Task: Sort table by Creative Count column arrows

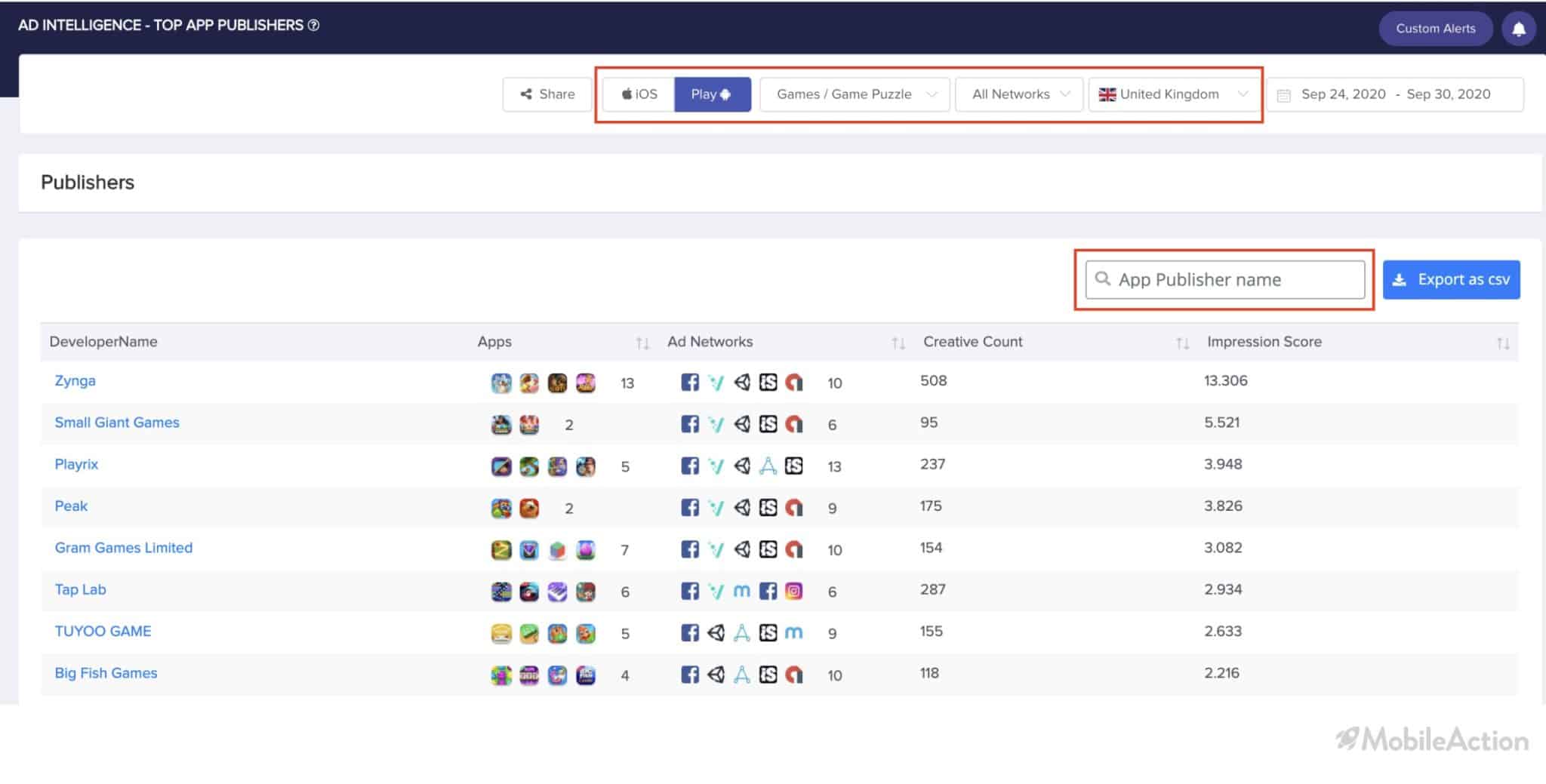Action: pos(1182,343)
